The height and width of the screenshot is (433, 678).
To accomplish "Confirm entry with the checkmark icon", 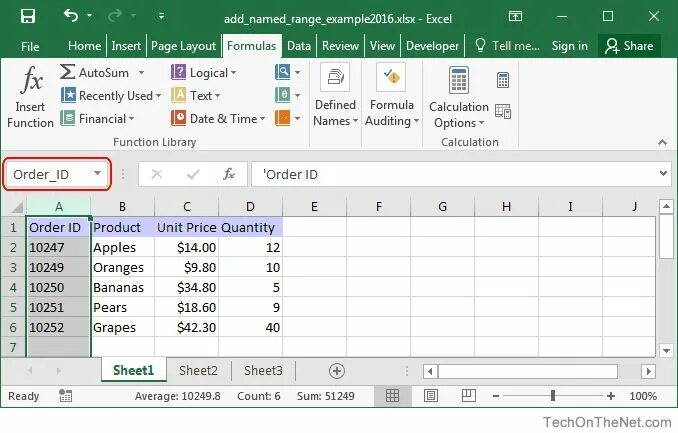I will tap(193, 174).
